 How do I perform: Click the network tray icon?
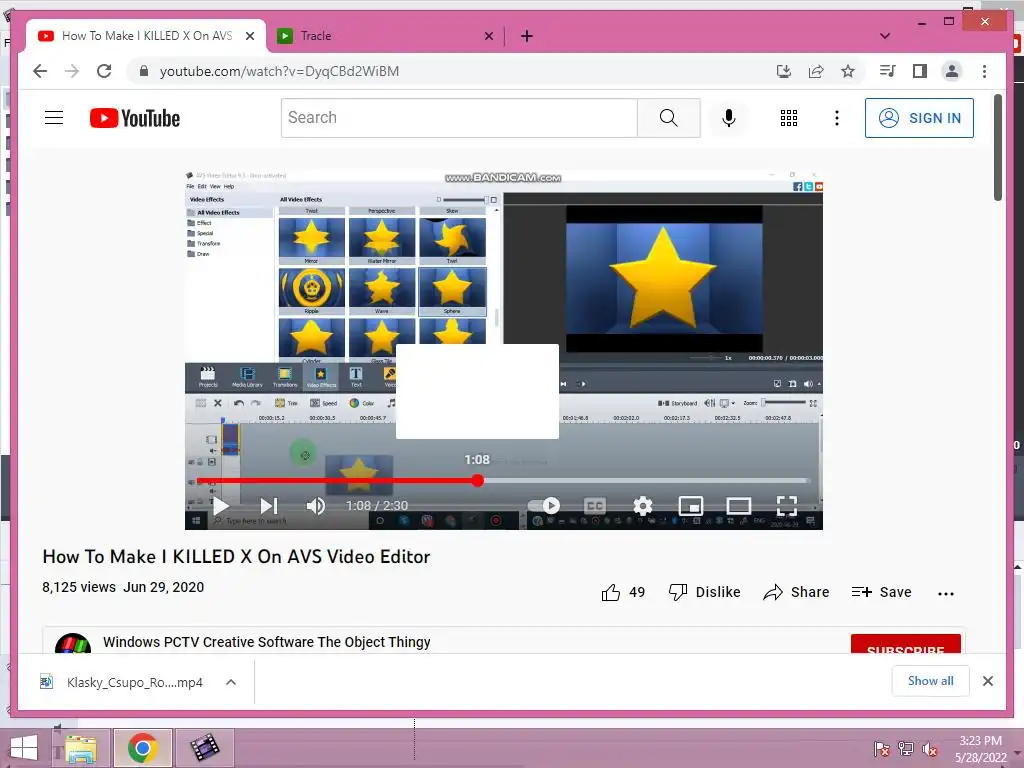(x=906, y=750)
